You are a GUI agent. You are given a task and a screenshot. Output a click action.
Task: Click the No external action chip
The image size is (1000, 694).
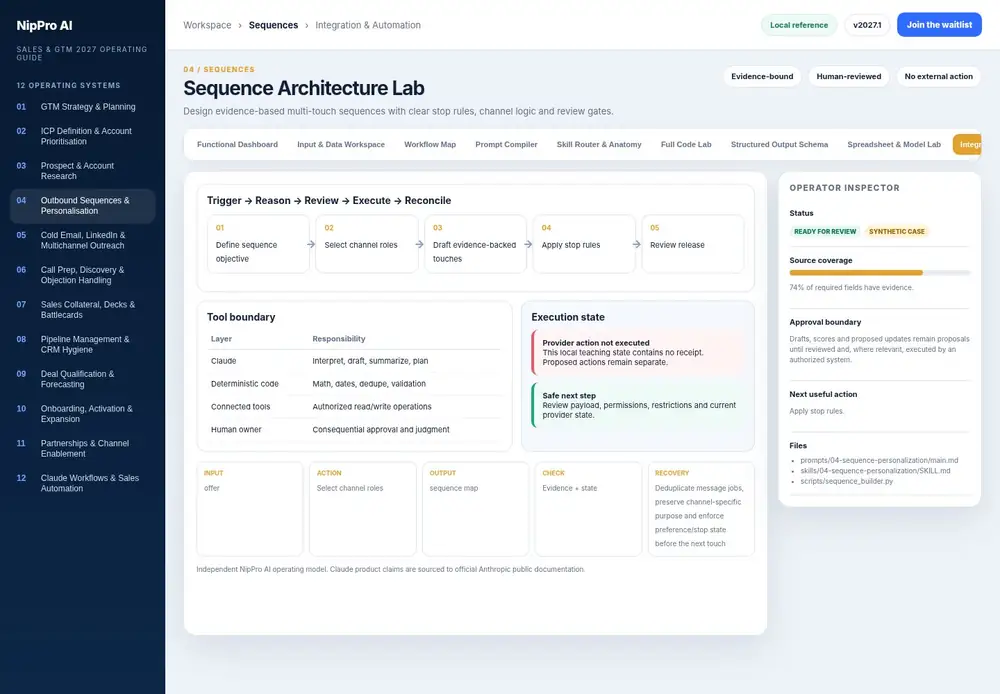[938, 77]
